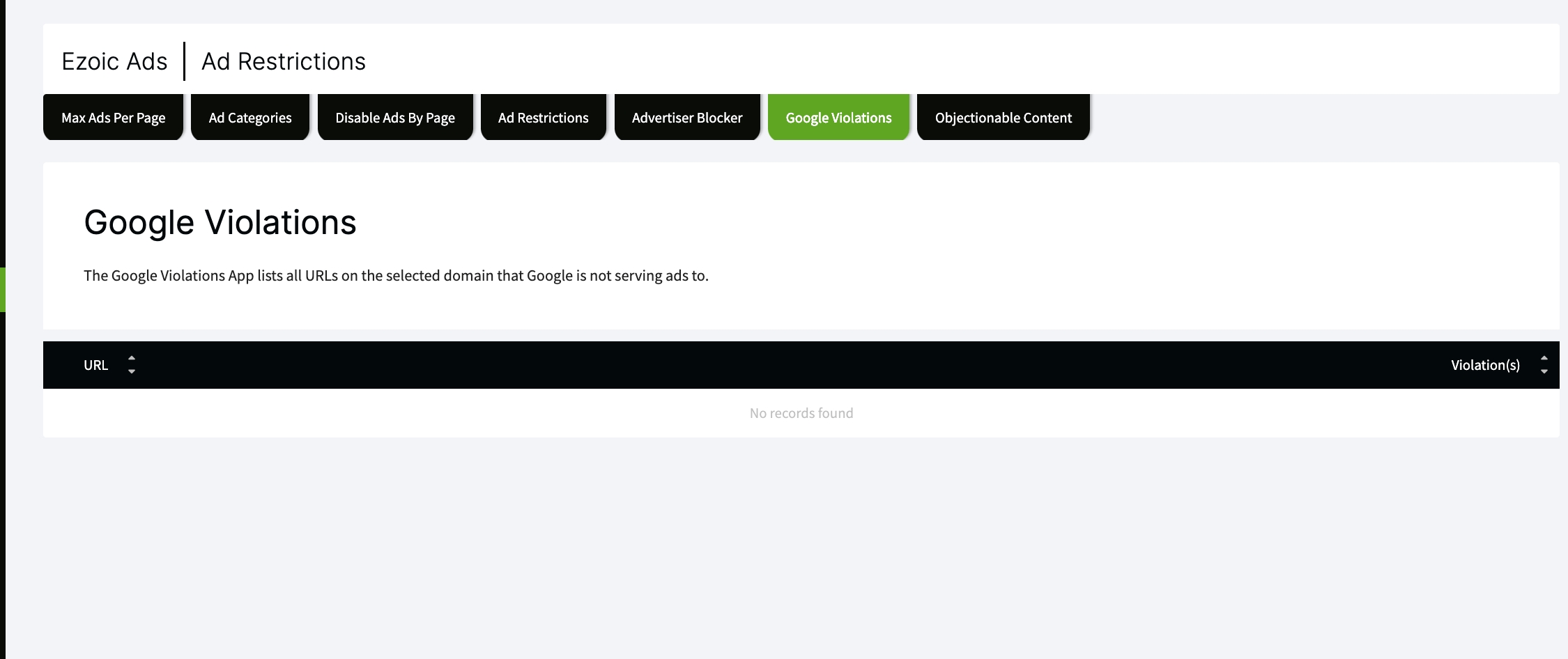Viewport: 1568px width, 659px height.
Task: Click the URL column header text
Action: (x=96, y=365)
